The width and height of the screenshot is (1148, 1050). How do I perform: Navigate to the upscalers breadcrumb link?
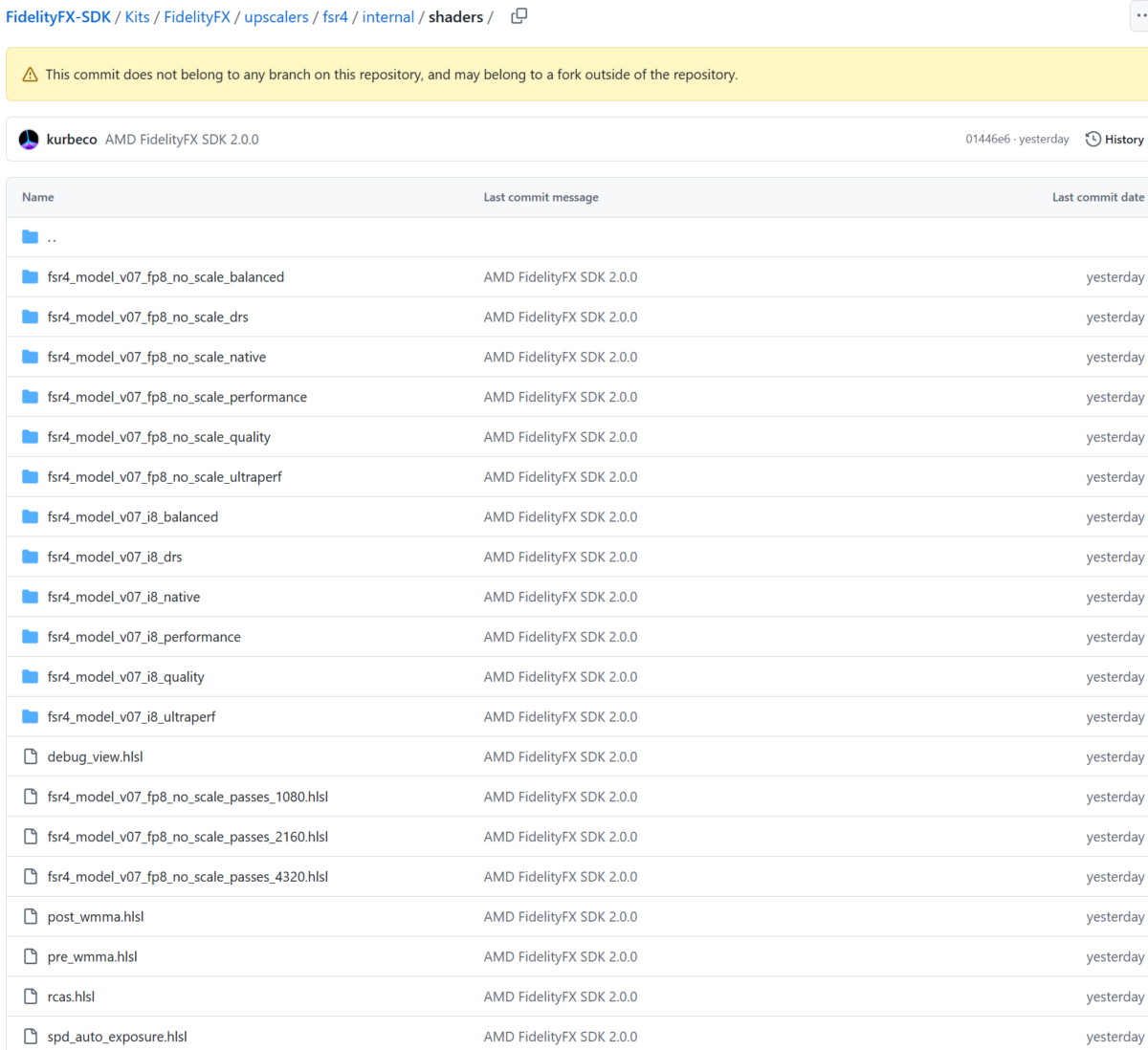[276, 16]
